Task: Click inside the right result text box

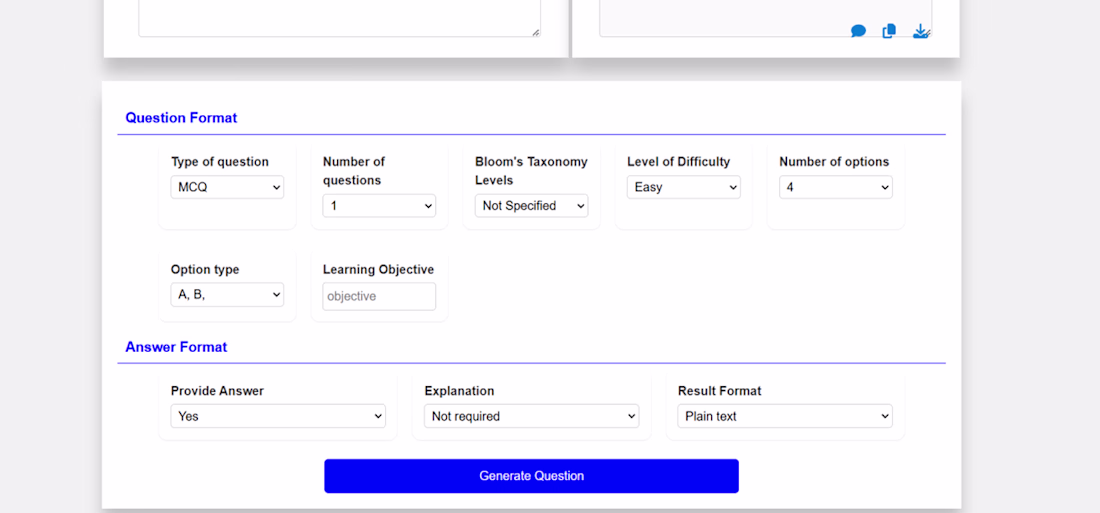Action: click(x=720, y=16)
